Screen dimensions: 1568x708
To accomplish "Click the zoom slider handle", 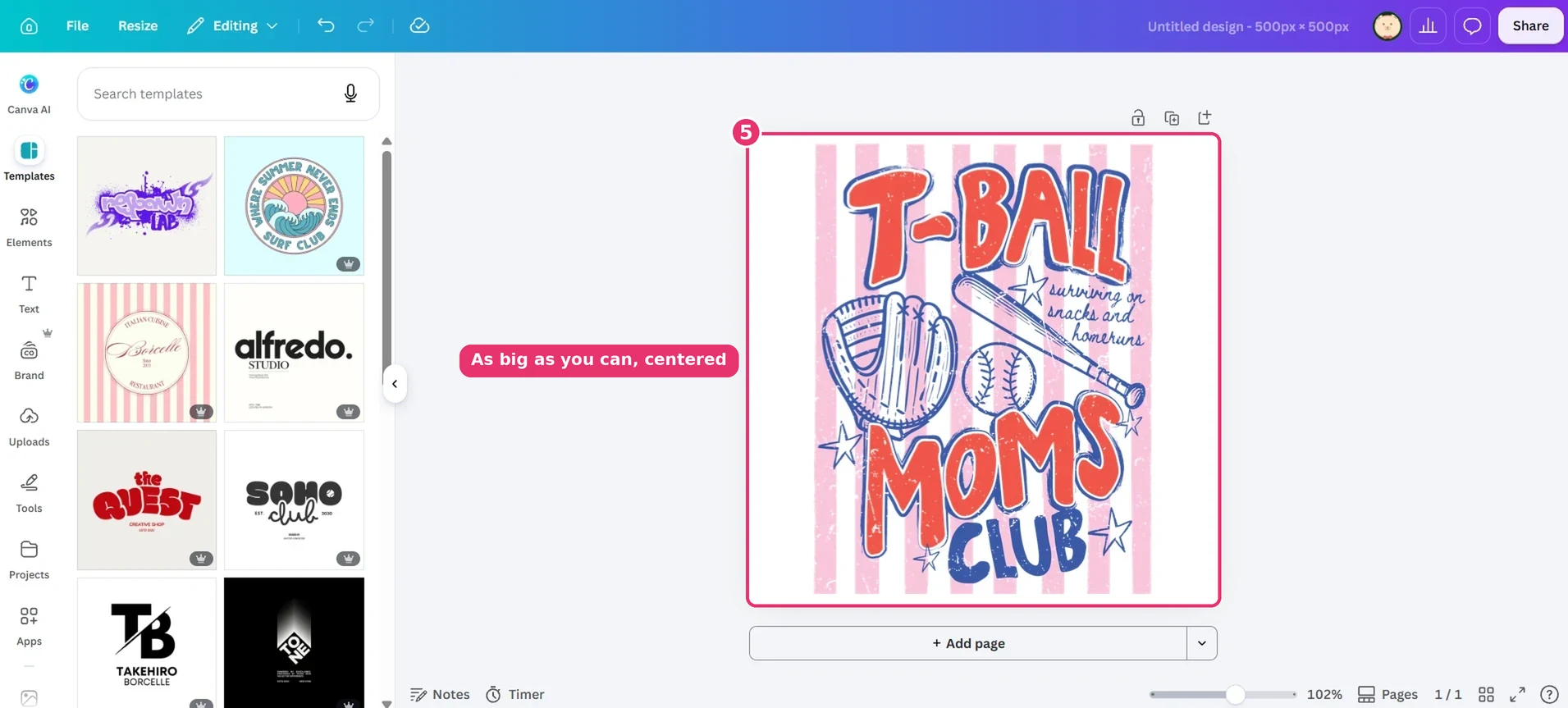I will [1235, 695].
